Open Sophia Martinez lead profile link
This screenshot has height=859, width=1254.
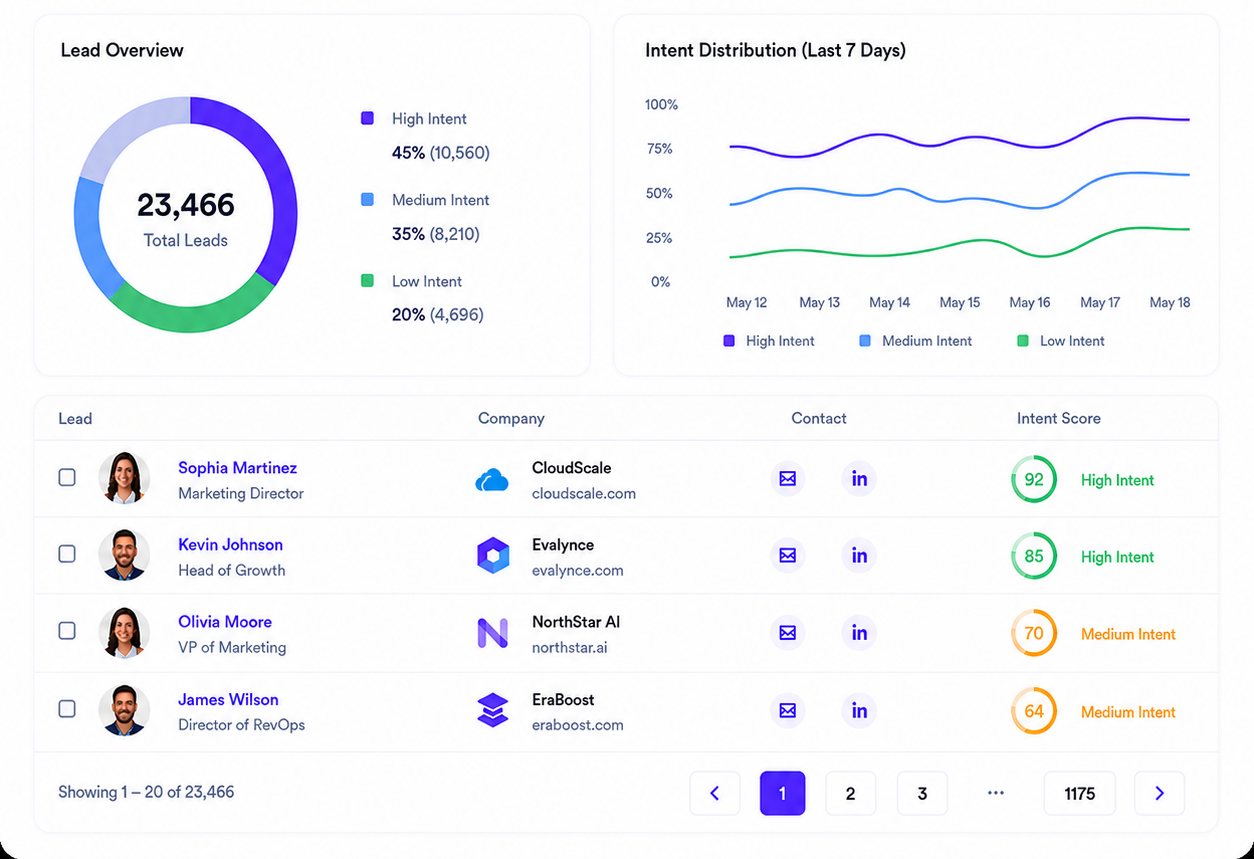pyautogui.click(x=237, y=468)
